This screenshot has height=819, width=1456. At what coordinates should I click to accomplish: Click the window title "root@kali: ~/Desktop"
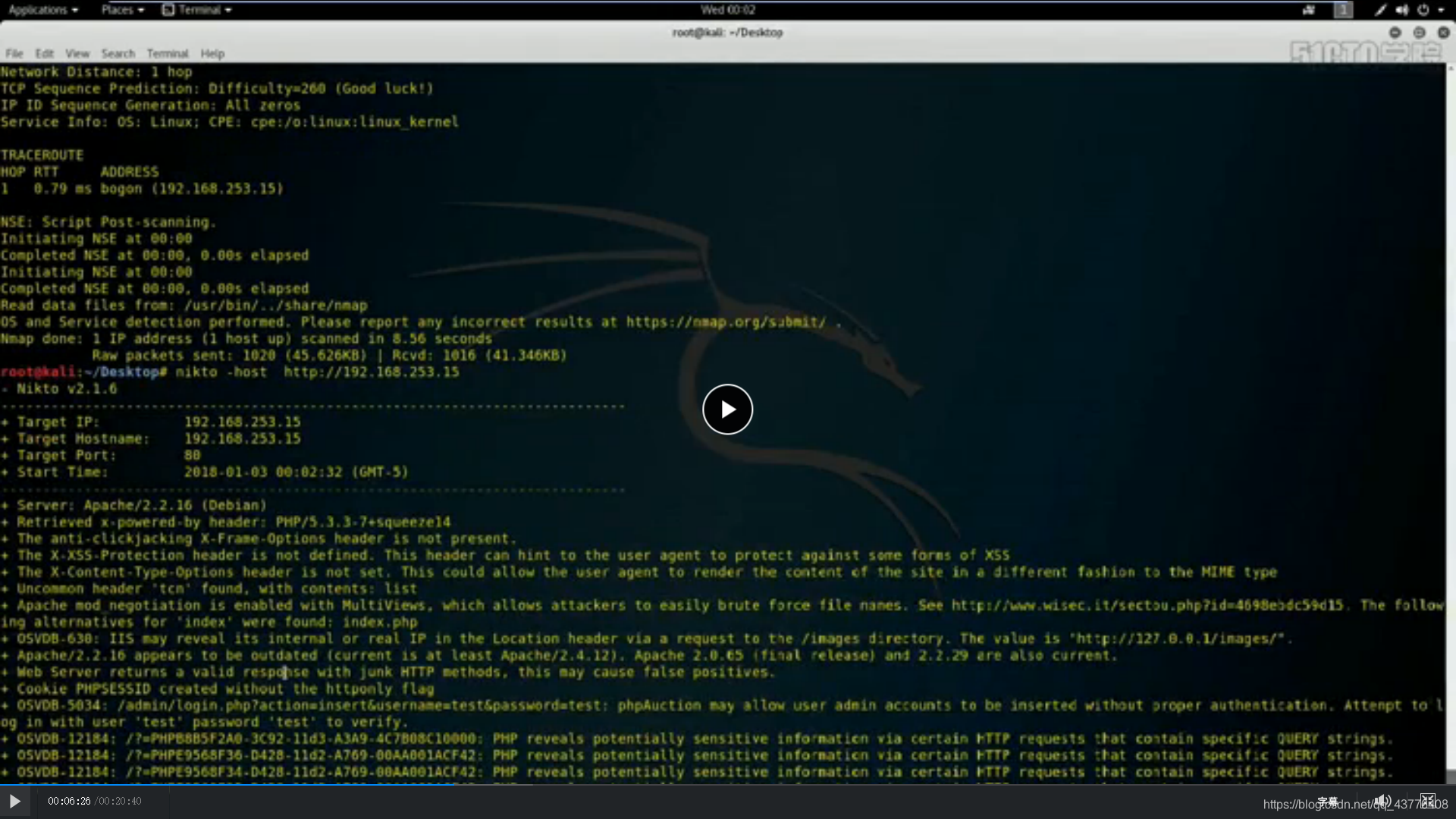[x=727, y=33]
